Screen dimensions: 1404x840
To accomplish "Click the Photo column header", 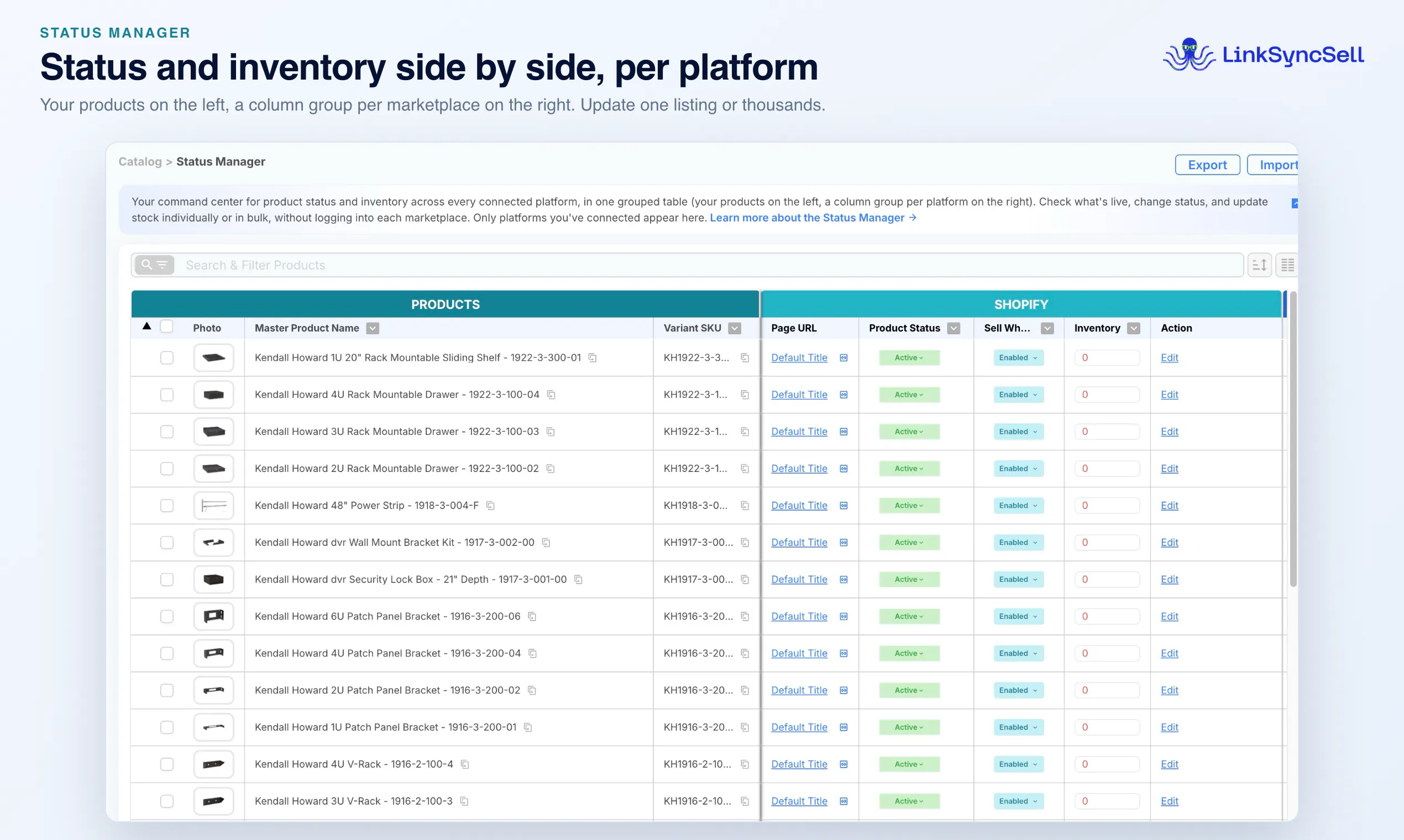I will tap(207, 328).
